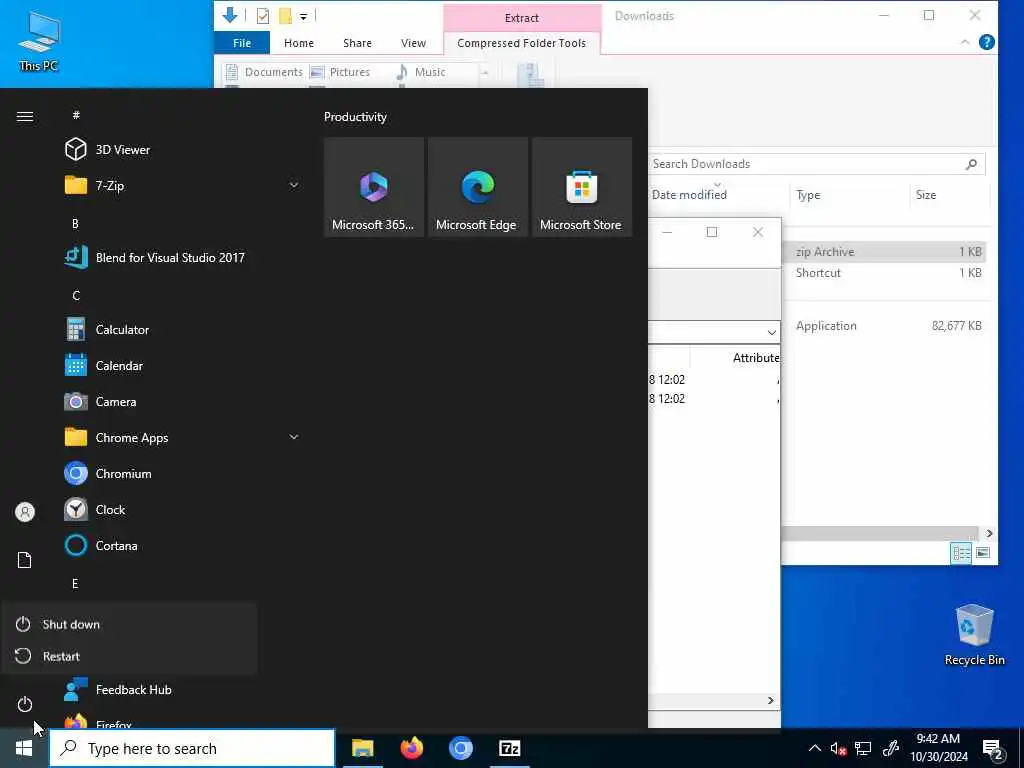Sort by Date modified column
1024x768 pixels.
(x=689, y=195)
